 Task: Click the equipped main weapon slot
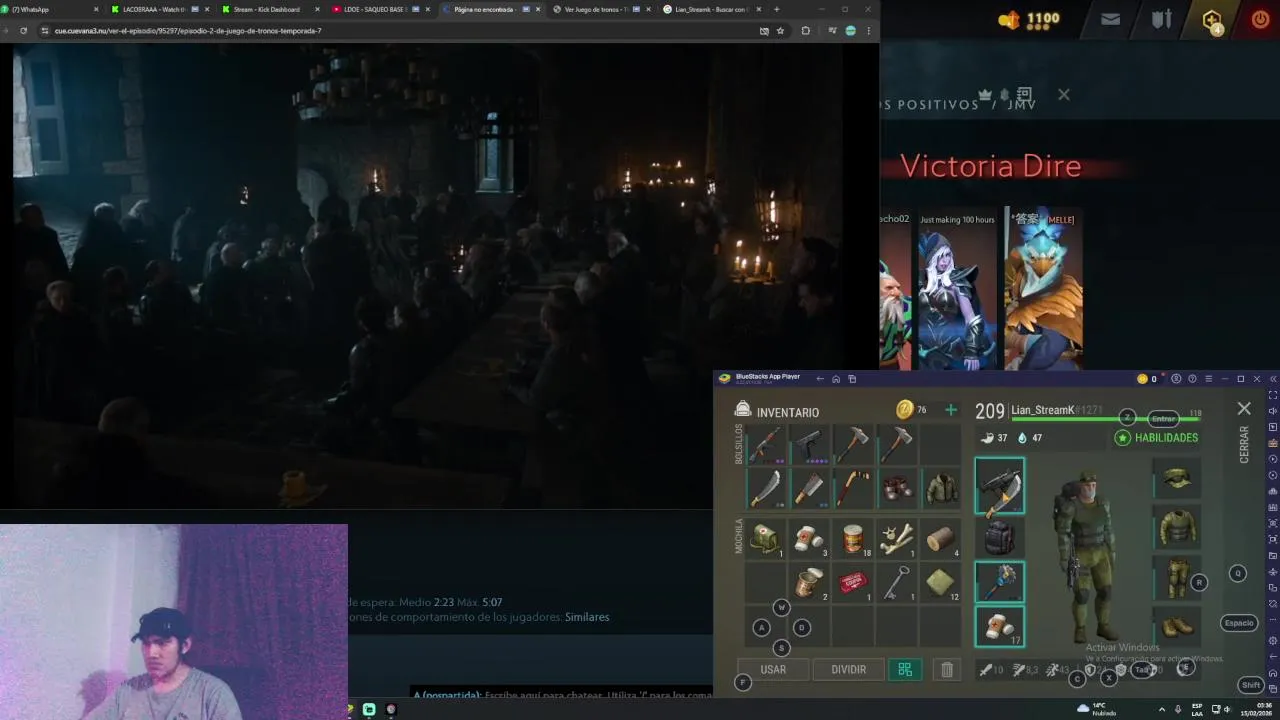(x=1000, y=486)
